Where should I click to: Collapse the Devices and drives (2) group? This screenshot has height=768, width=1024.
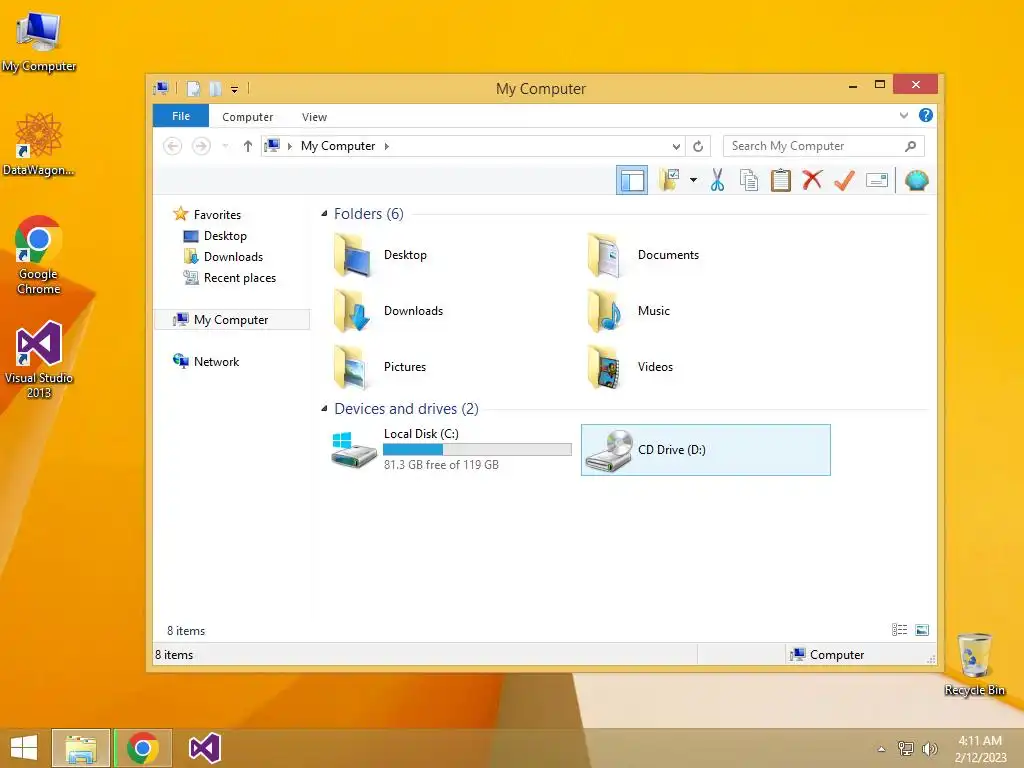(x=324, y=409)
